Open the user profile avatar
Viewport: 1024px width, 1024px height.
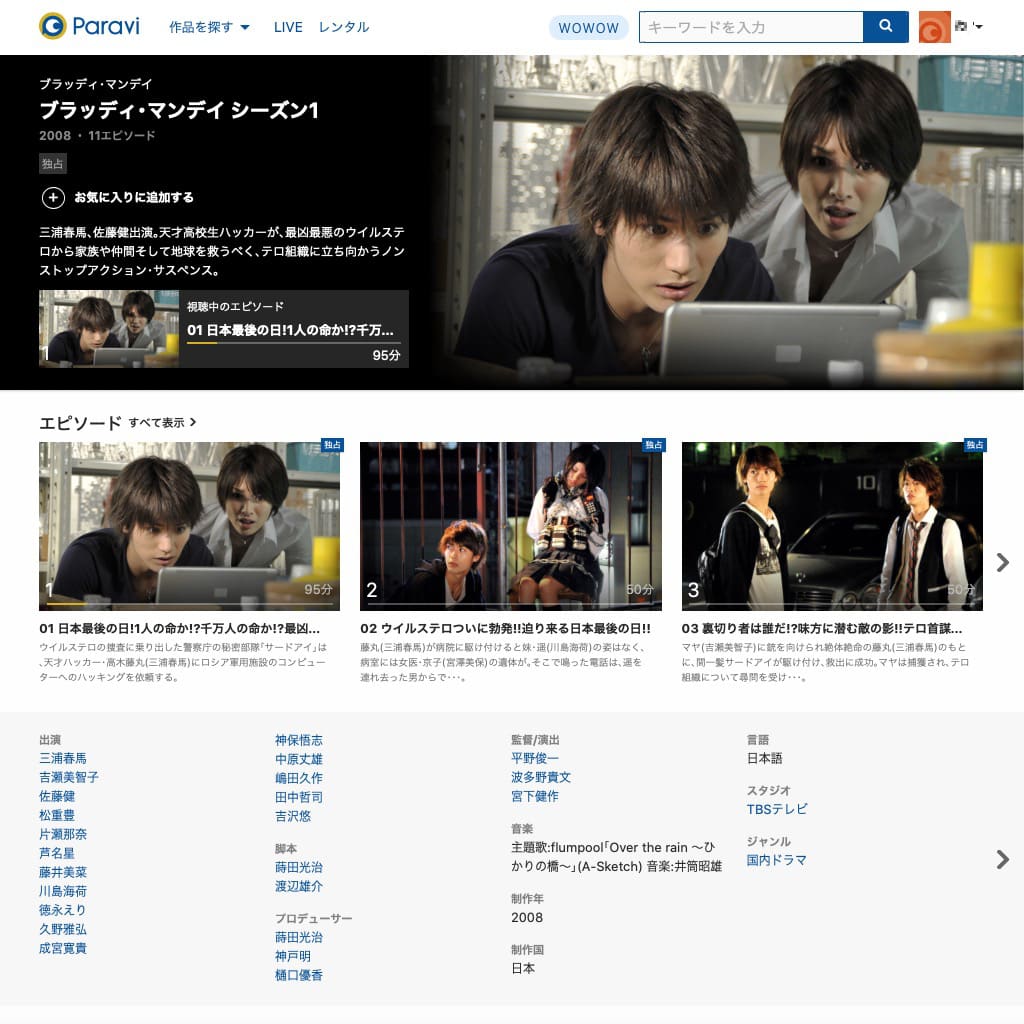pyautogui.click(x=934, y=27)
